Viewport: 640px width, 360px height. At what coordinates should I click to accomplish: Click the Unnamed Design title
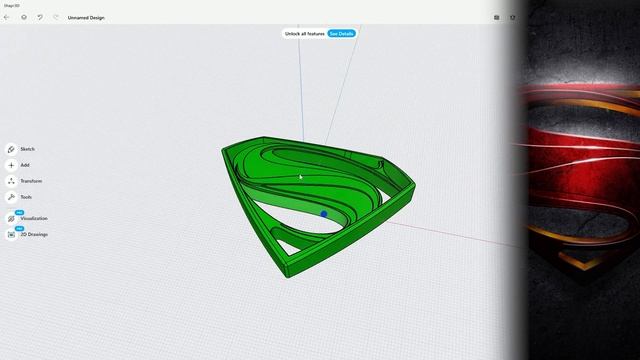pyautogui.click(x=86, y=18)
